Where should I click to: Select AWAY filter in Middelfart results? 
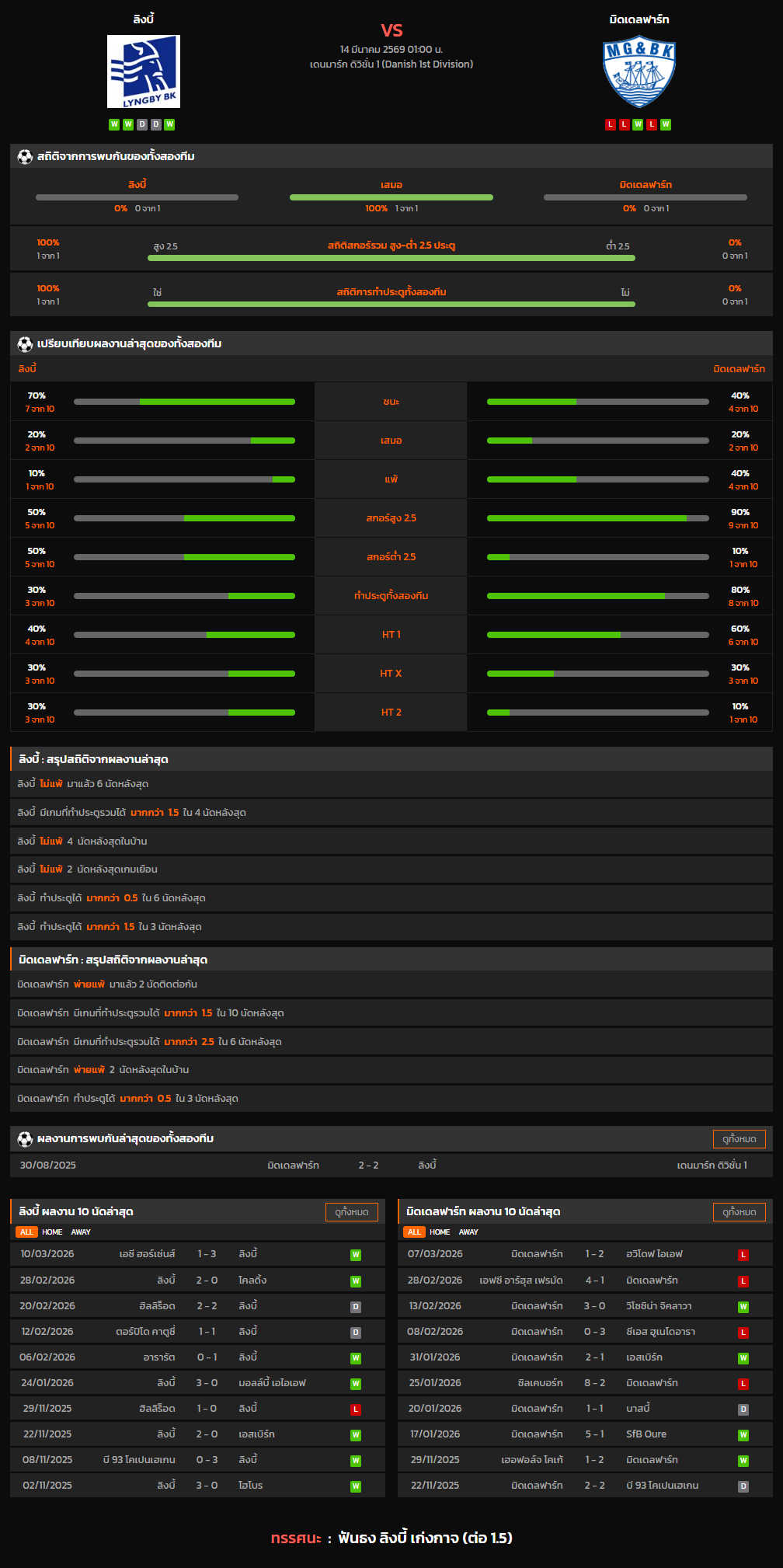click(x=468, y=1232)
